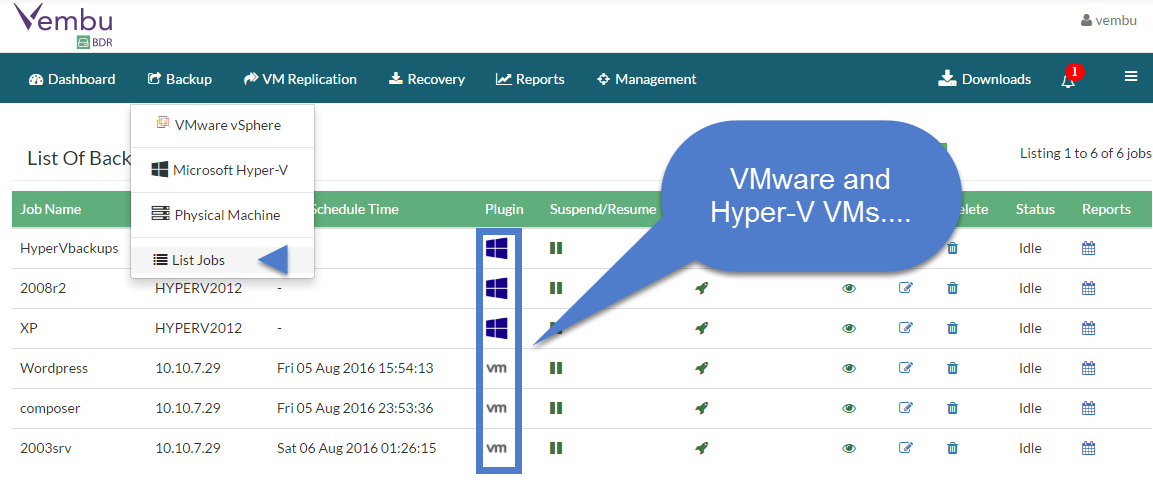Open the Downloads page
The image size is (1153, 482).
pyautogui.click(x=985, y=79)
